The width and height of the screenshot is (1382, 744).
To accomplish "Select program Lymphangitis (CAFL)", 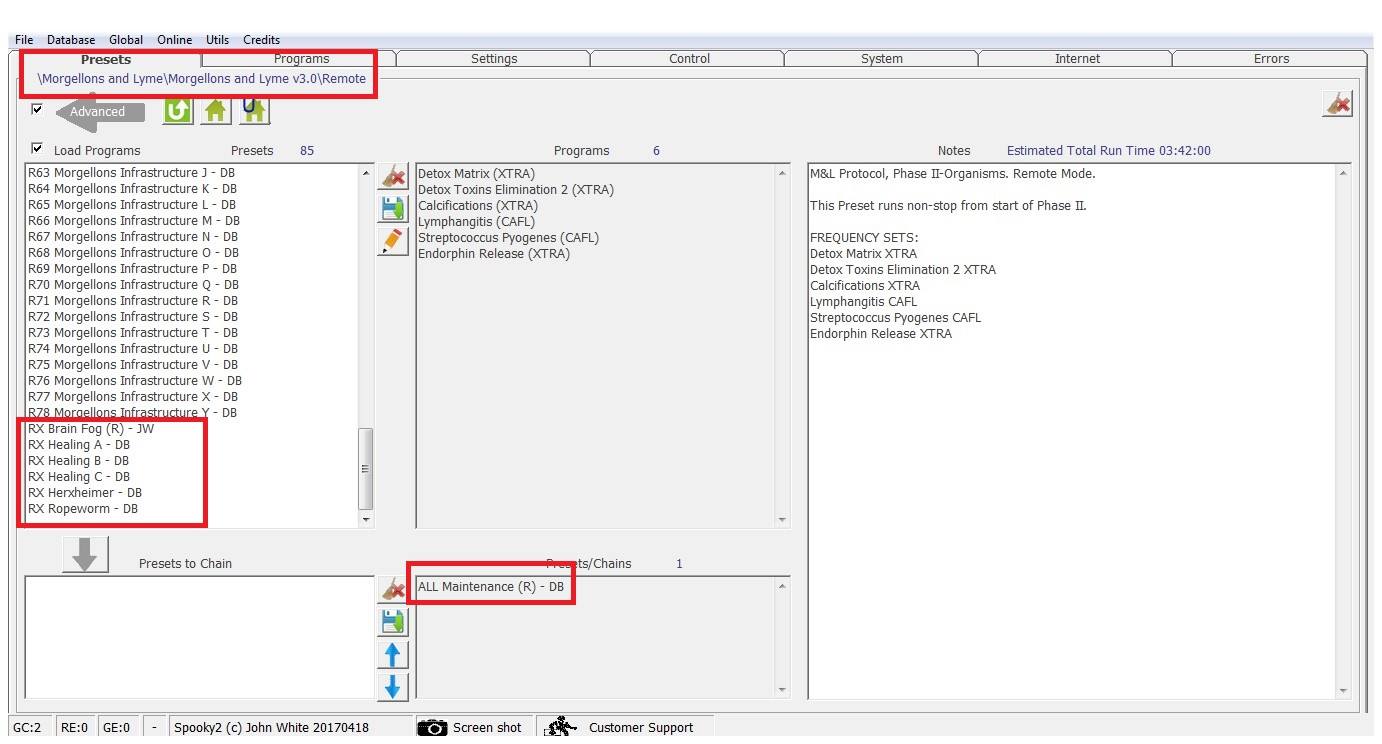I will (x=477, y=222).
